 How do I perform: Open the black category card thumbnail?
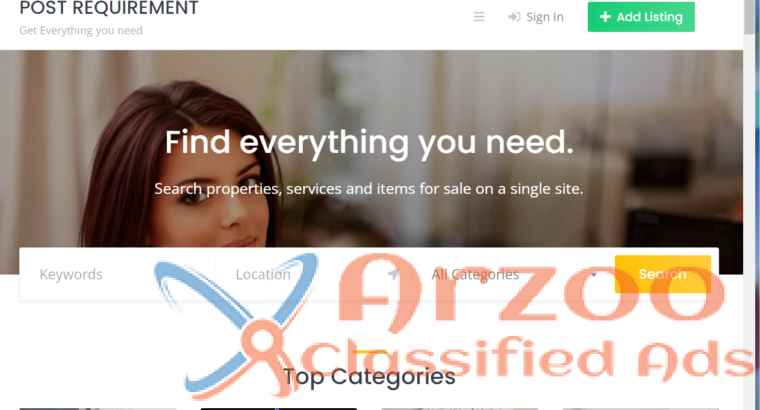click(279, 409)
